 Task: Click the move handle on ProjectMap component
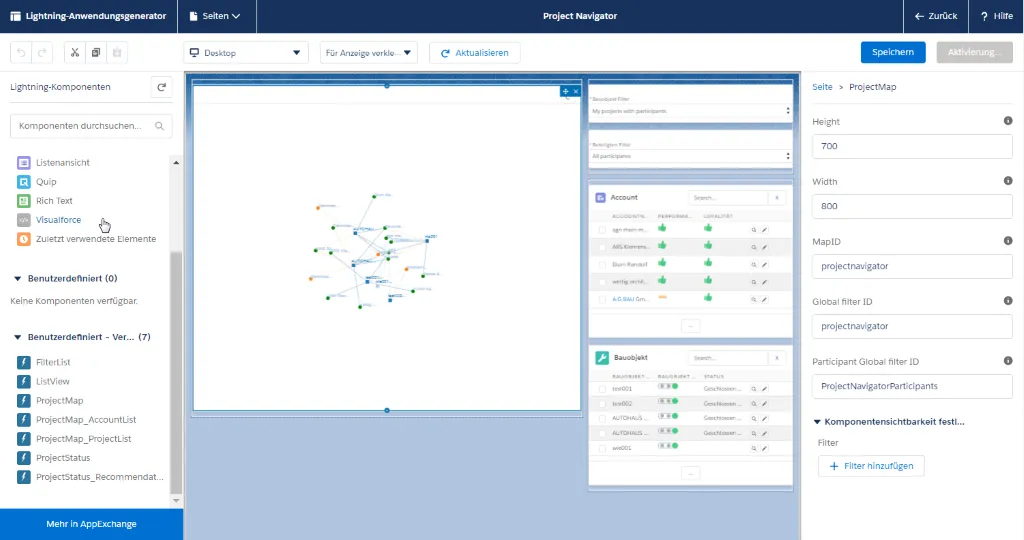[x=566, y=91]
